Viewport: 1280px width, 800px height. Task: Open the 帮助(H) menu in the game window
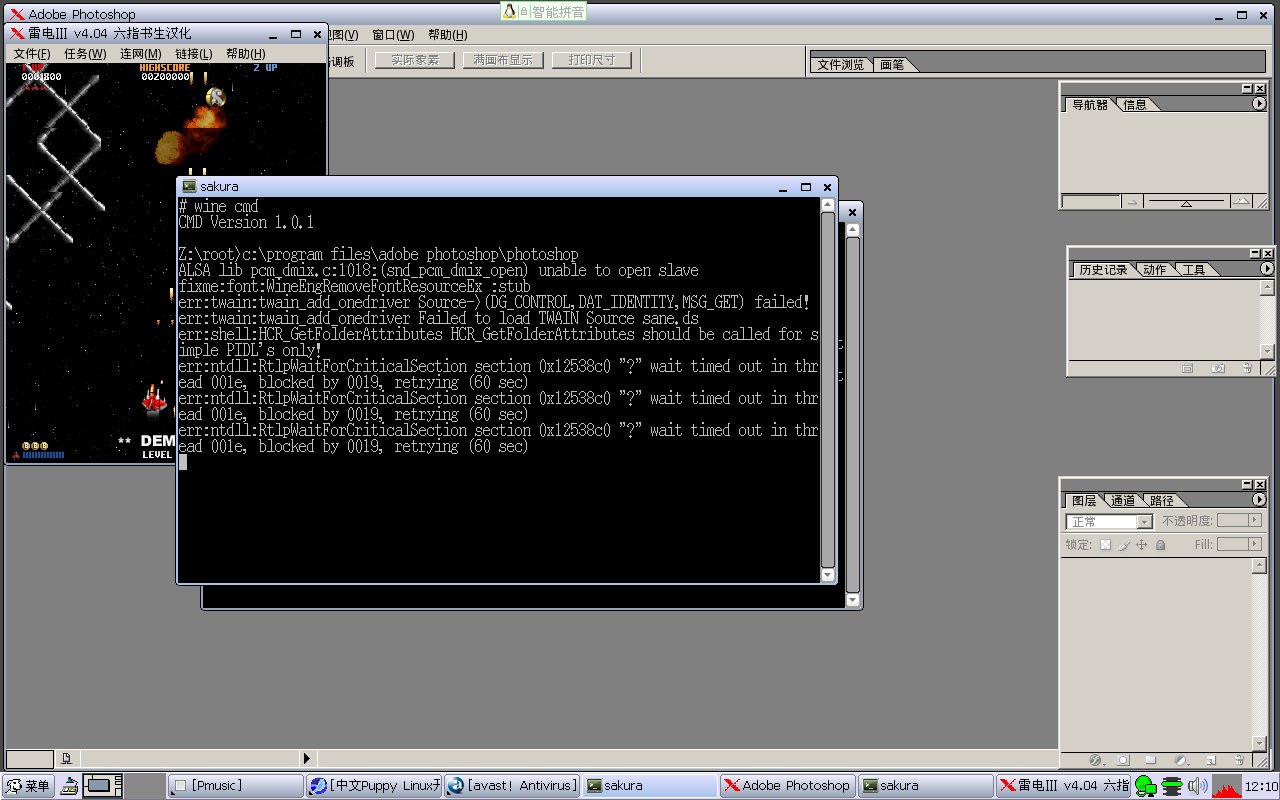(x=246, y=54)
